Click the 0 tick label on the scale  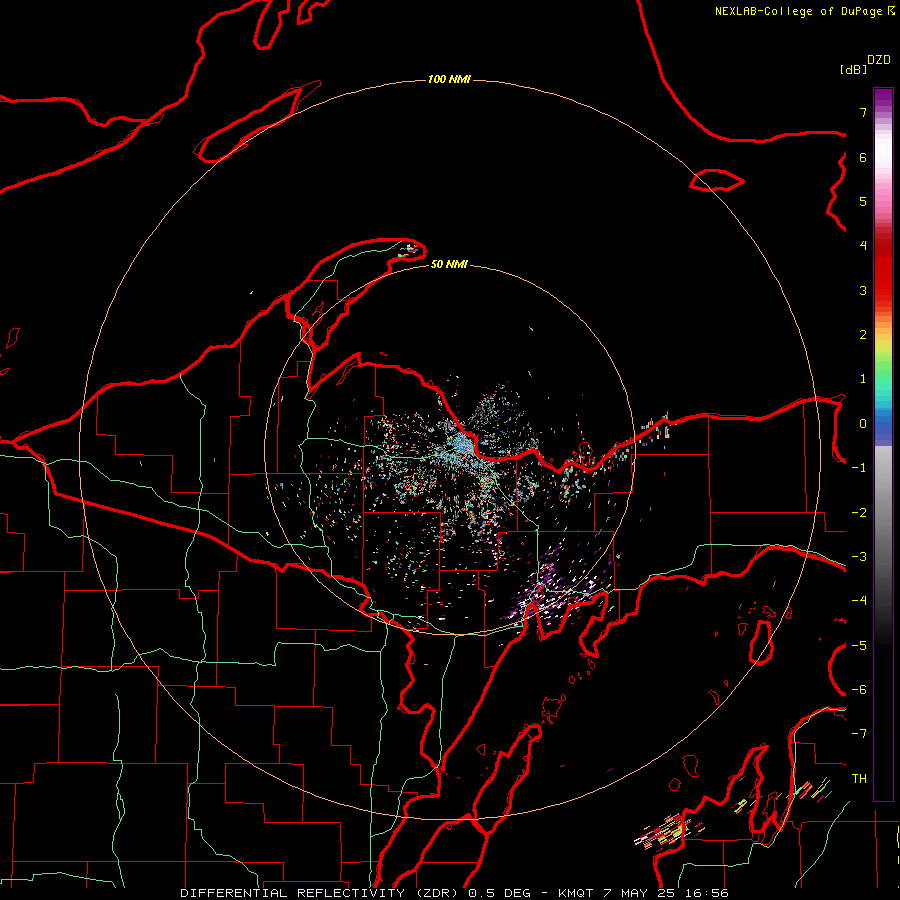point(863,424)
